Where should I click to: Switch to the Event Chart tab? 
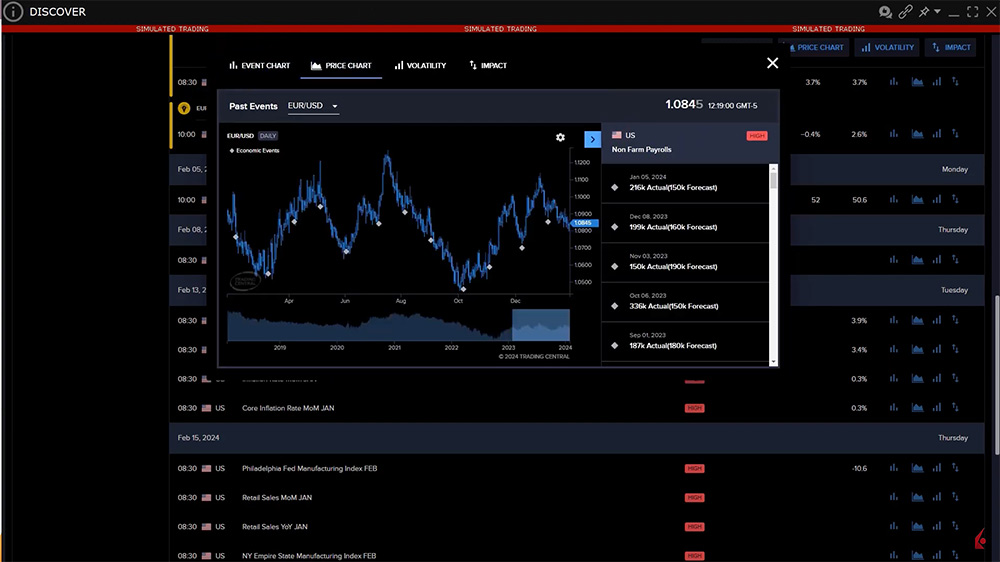tap(259, 66)
